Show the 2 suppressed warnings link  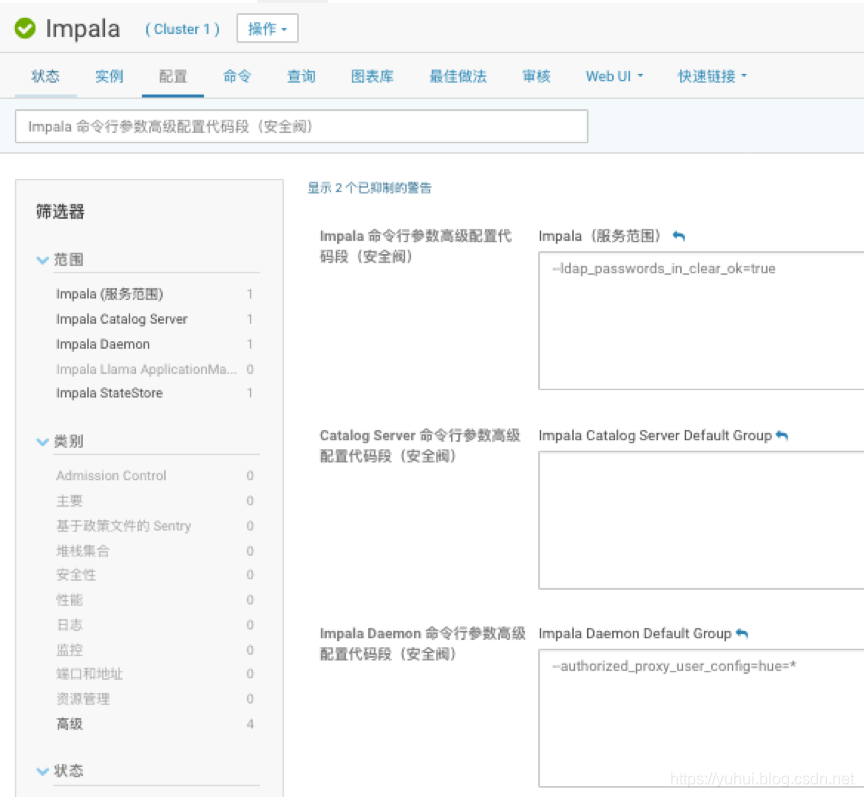(x=369, y=188)
